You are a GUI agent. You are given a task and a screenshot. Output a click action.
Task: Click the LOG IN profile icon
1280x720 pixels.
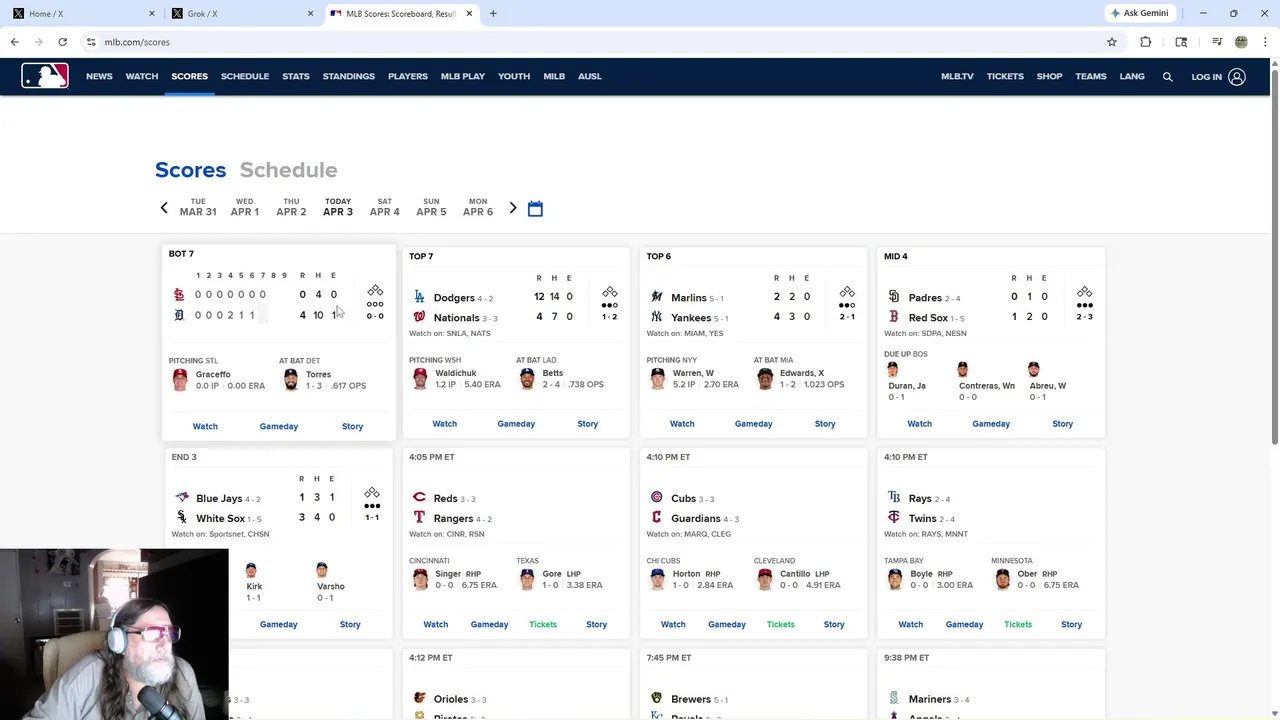[1237, 77]
